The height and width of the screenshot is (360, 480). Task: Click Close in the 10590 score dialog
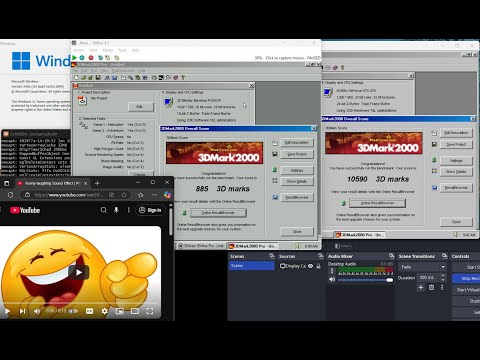456,222
